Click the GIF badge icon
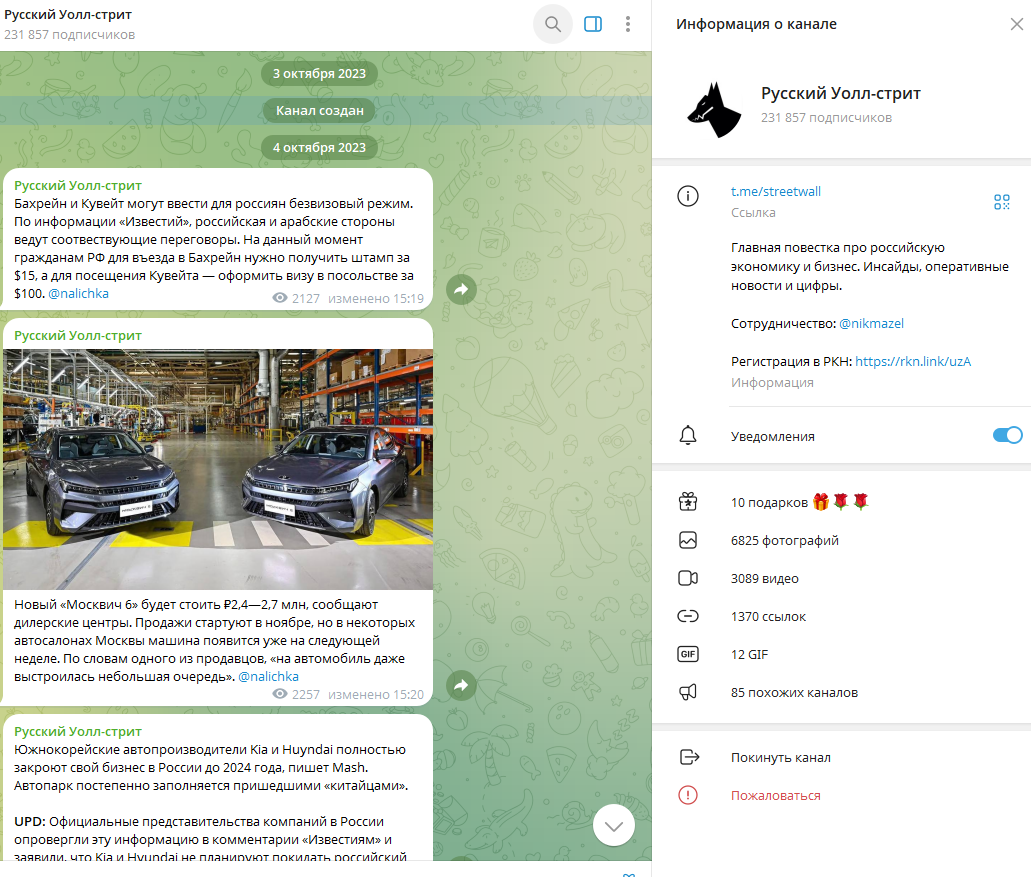This screenshot has height=877, width=1031. [688, 654]
